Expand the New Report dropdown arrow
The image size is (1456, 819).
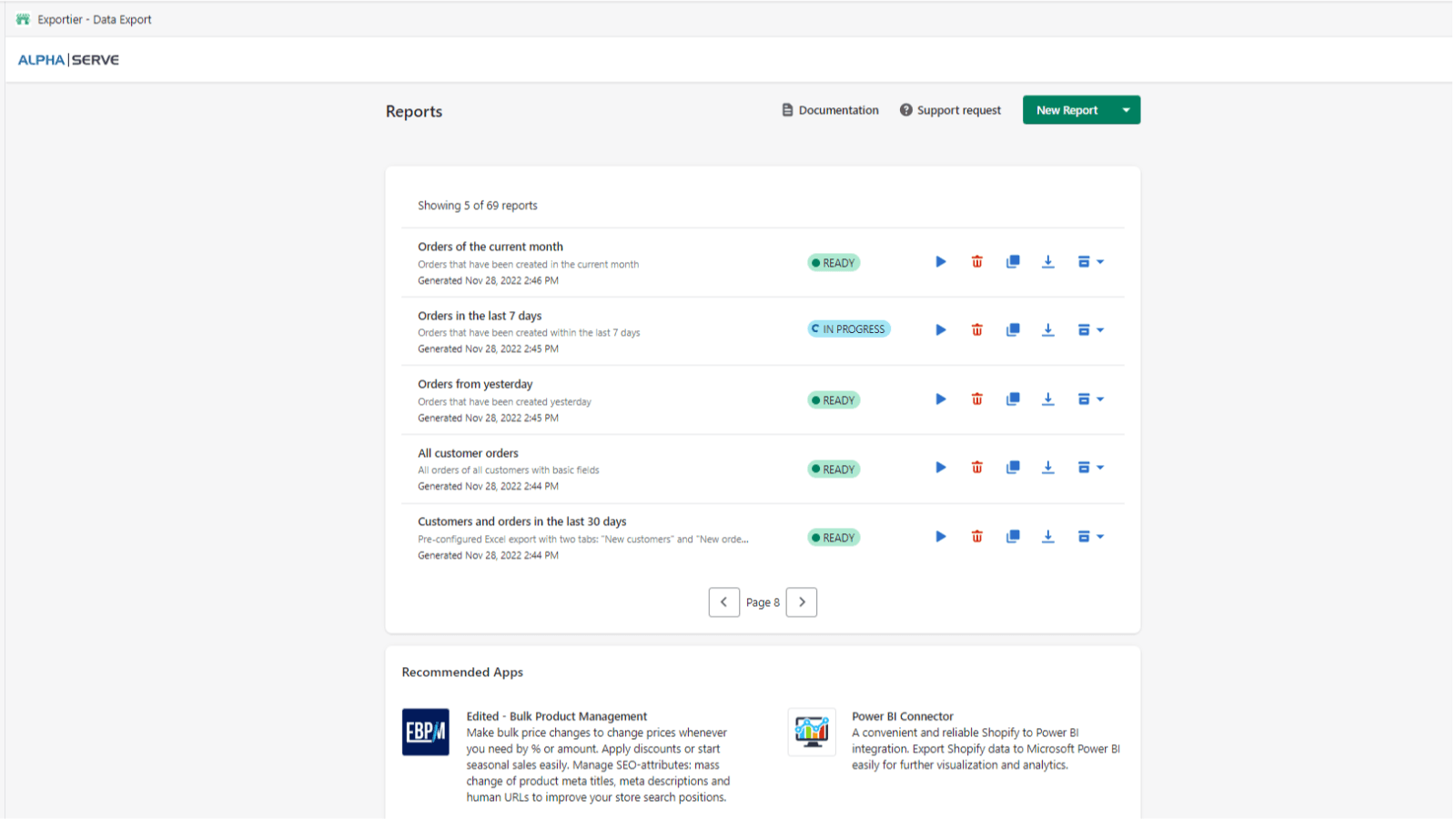coord(1126,109)
